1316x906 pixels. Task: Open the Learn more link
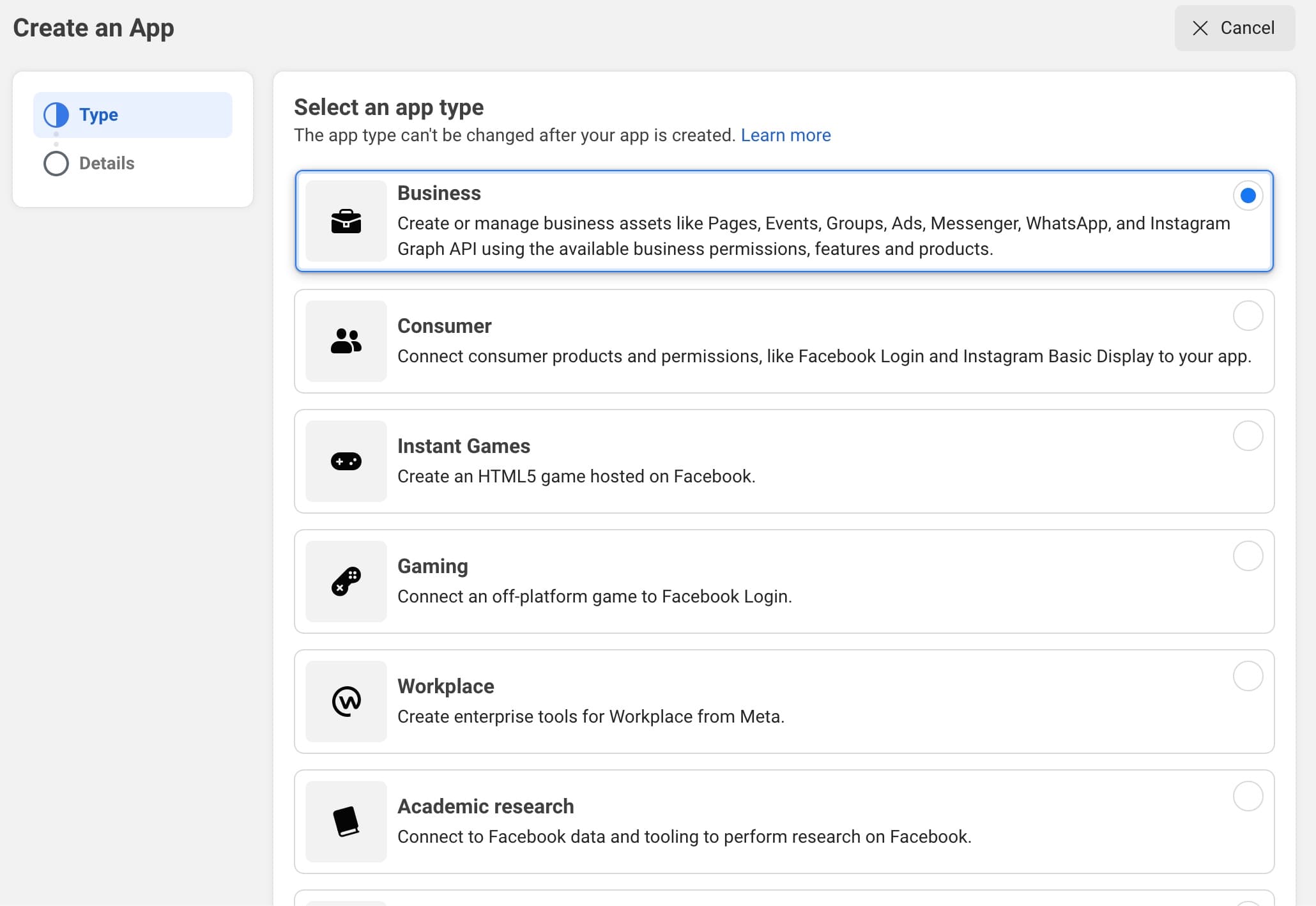point(786,135)
